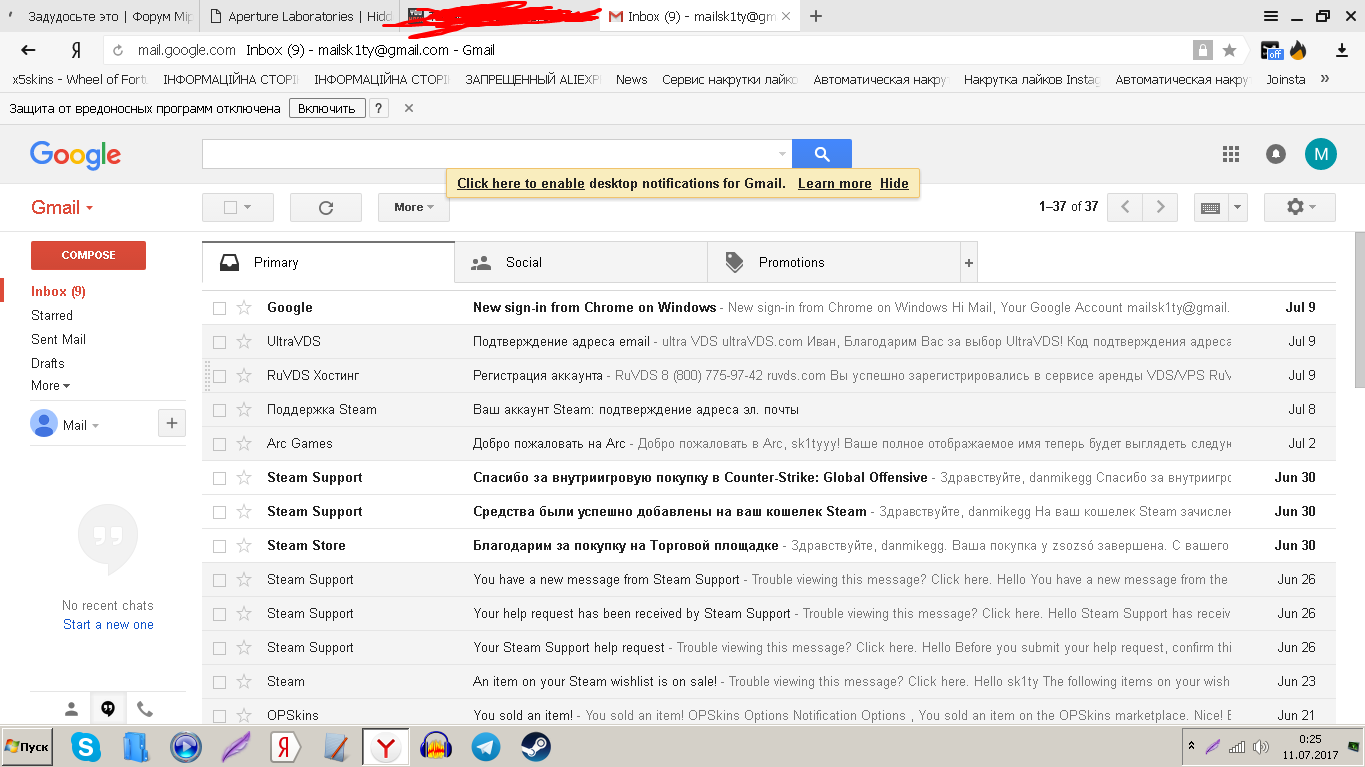Select the UltraVDS email checkbox

coord(220,342)
